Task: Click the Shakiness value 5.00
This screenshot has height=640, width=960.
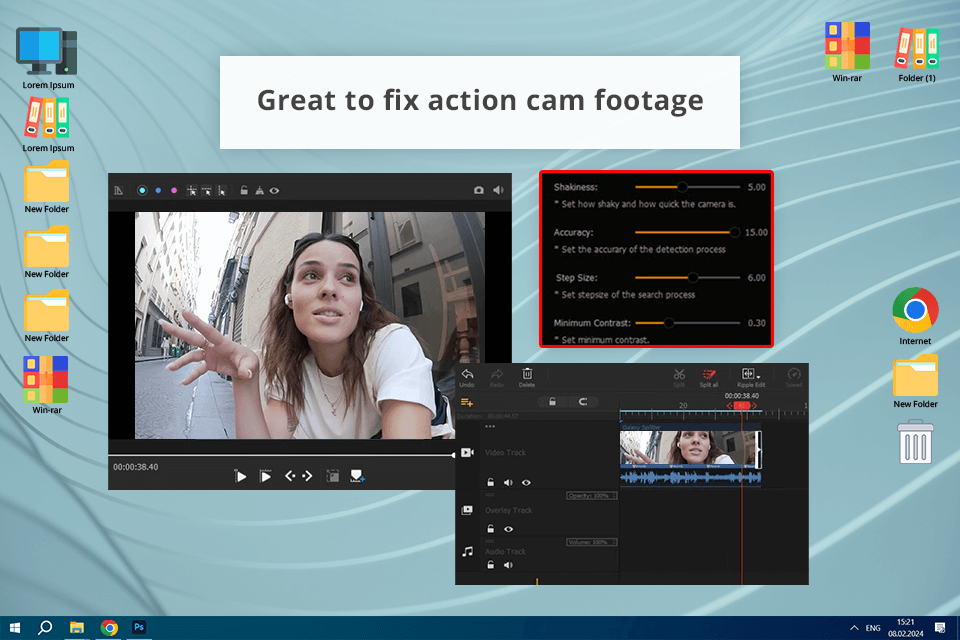Action: click(757, 187)
